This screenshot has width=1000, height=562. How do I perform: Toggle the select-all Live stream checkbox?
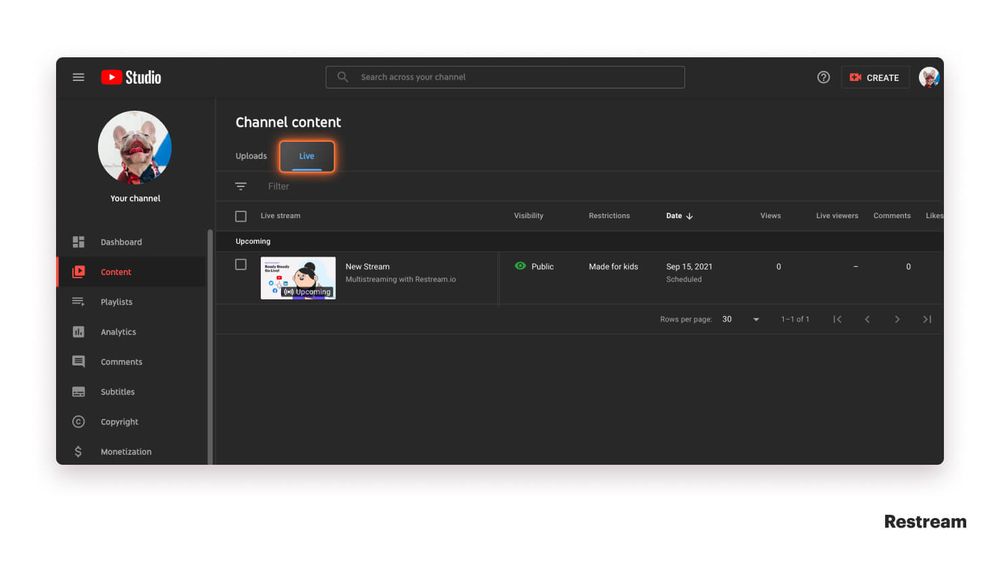pos(240,216)
